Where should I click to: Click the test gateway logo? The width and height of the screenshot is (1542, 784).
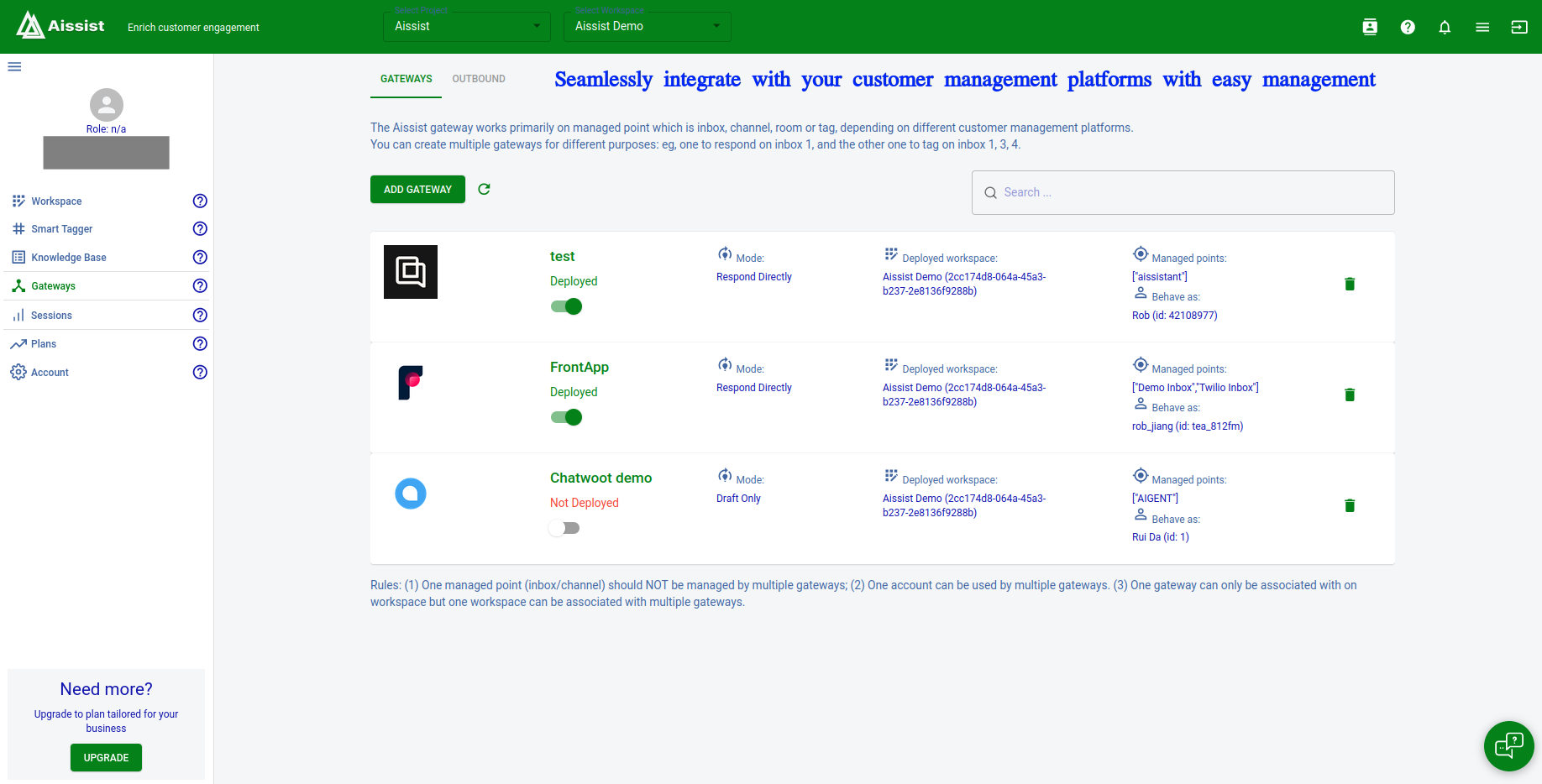(x=411, y=272)
